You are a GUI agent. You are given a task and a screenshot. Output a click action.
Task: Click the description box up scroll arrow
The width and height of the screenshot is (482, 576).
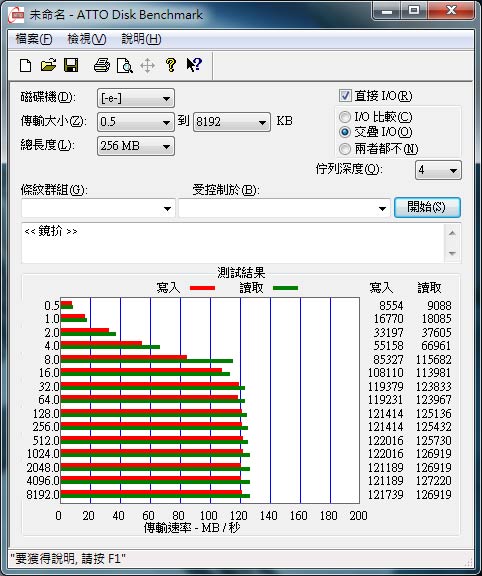(x=452, y=233)
